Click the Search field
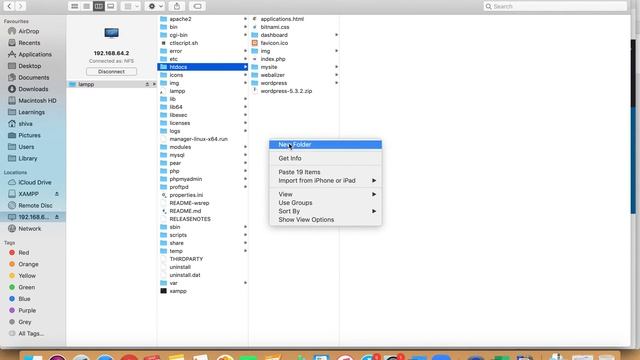The width and height of the screenshot is (640, 360). (555, 6)
